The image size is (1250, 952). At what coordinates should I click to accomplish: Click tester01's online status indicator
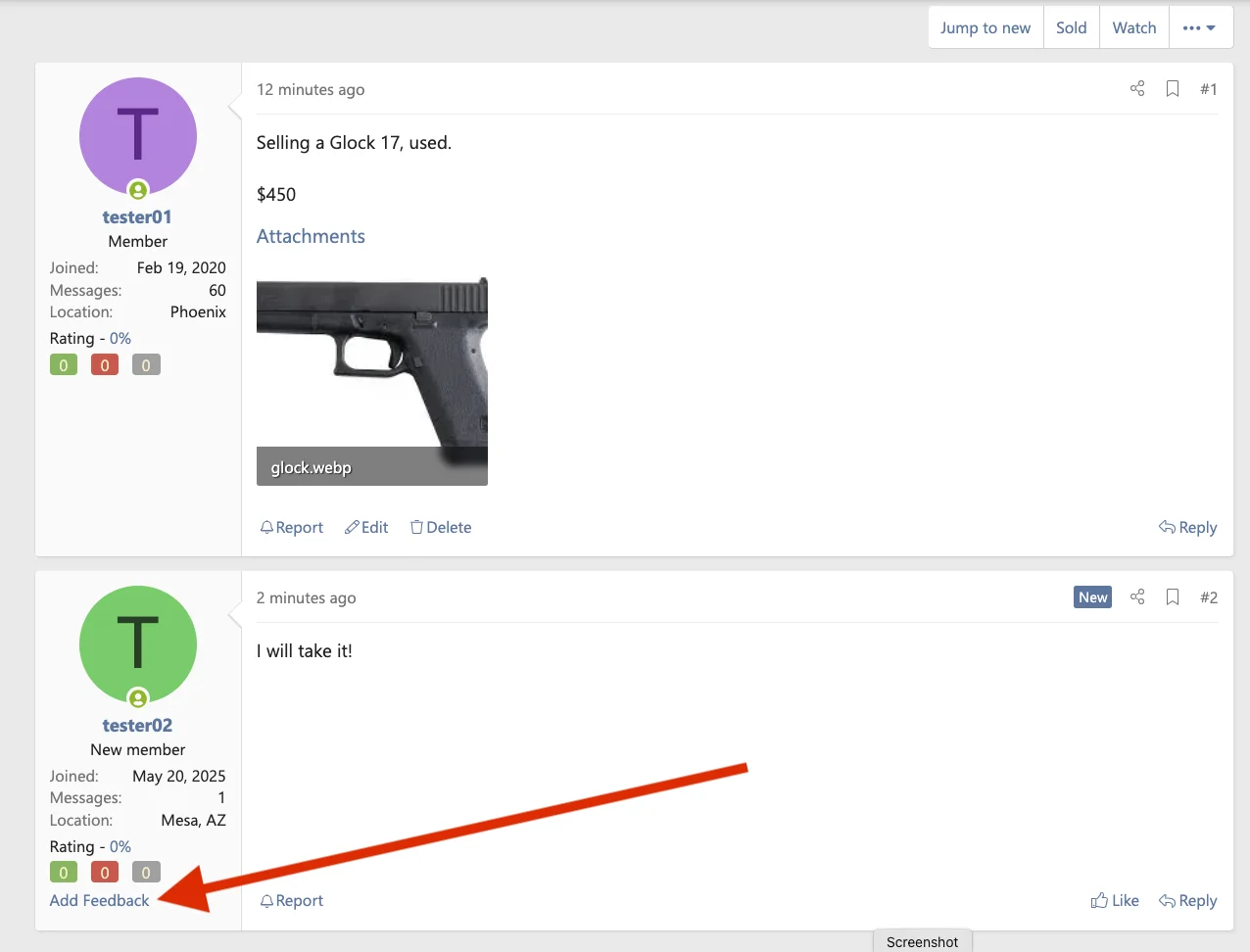pyautogui.click(x=138, y=190)
